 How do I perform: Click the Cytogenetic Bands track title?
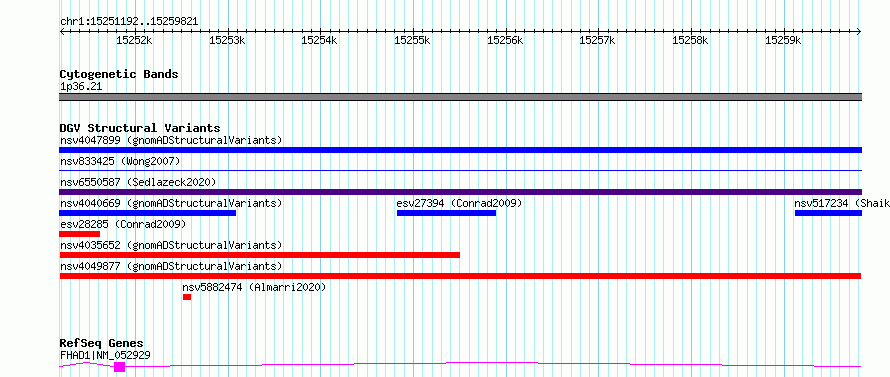click(119, 74)
